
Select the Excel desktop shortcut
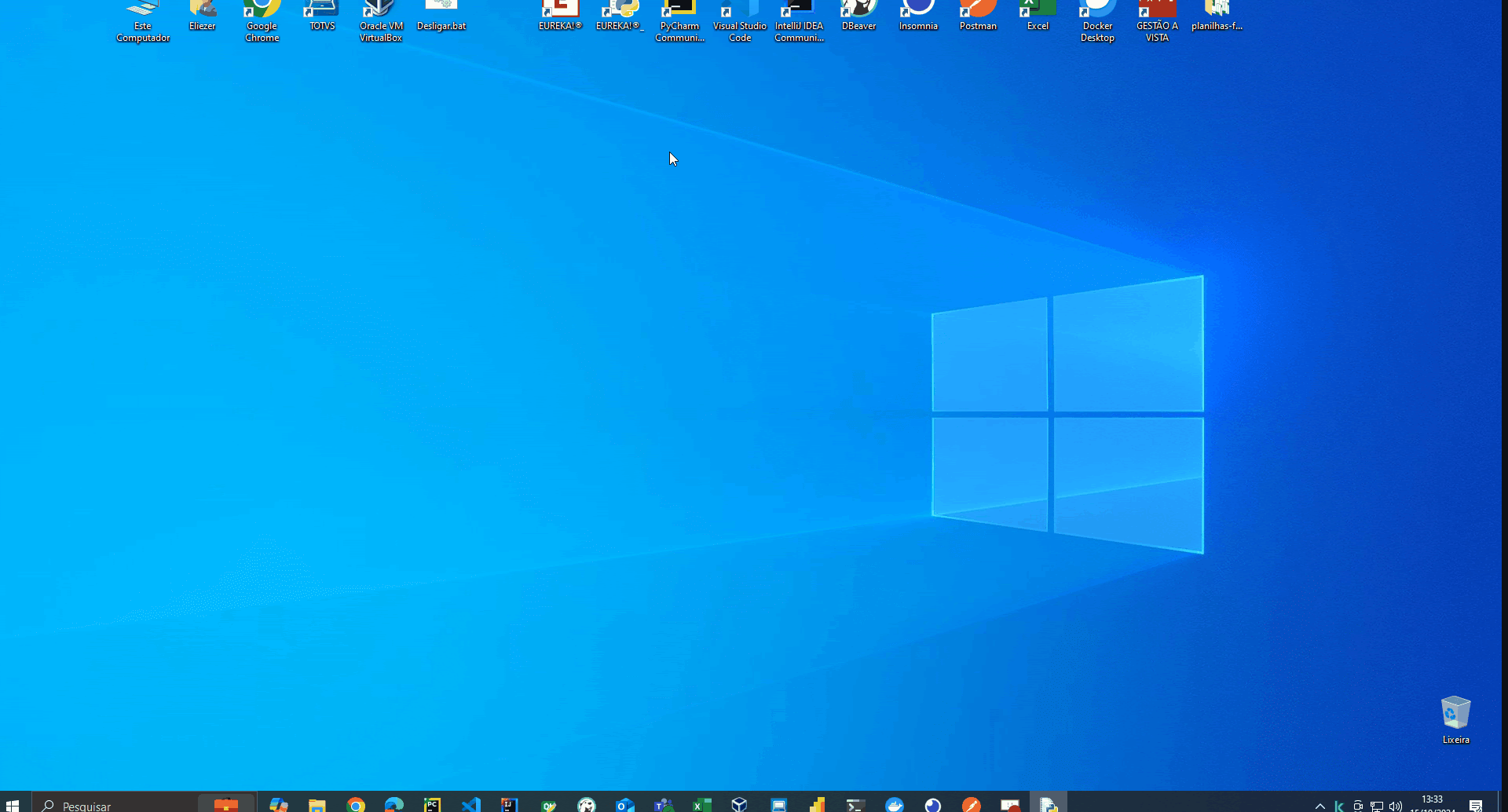[x=1038, y=17]
